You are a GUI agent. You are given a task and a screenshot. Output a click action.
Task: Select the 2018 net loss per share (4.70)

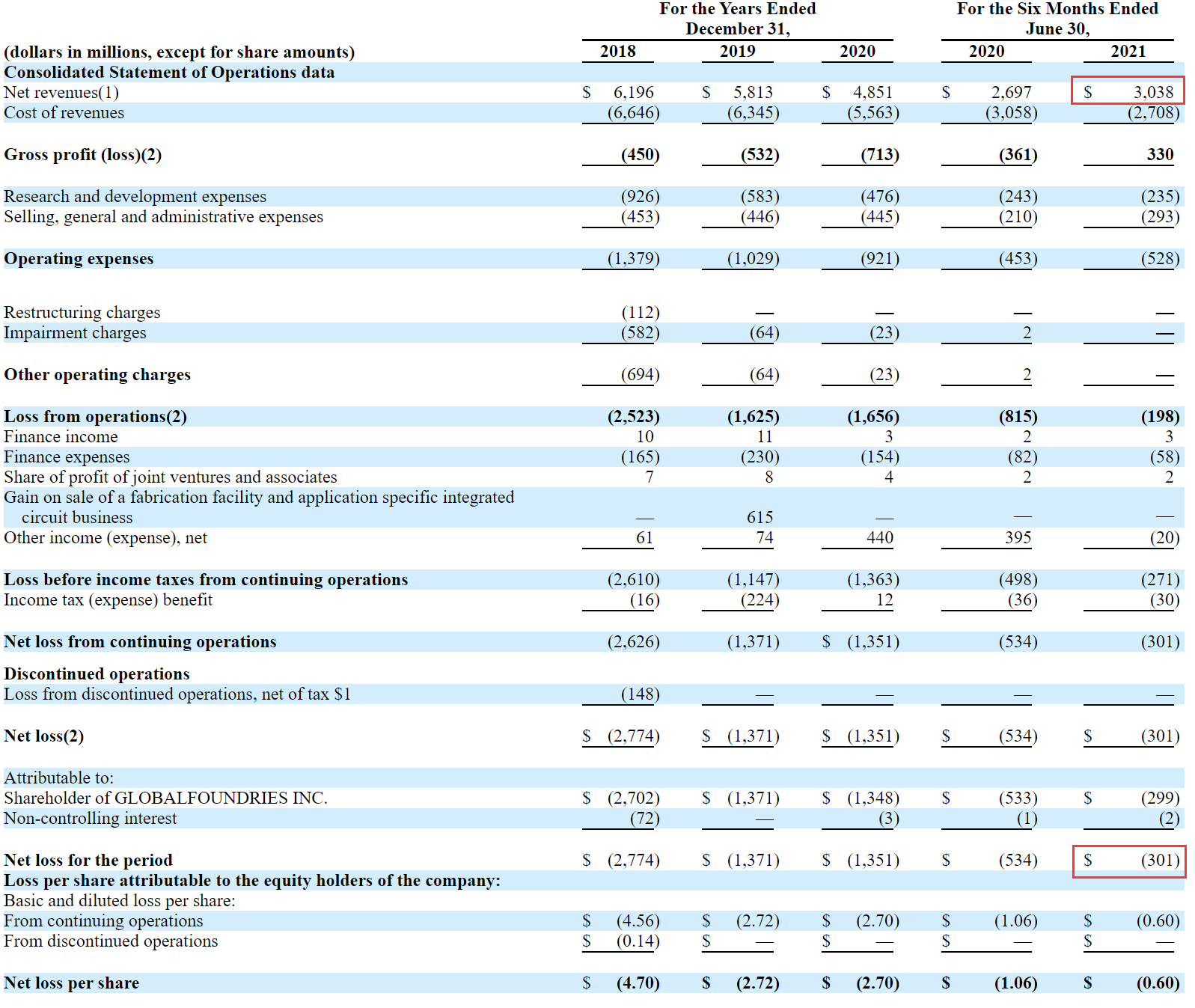pos(638,983)
